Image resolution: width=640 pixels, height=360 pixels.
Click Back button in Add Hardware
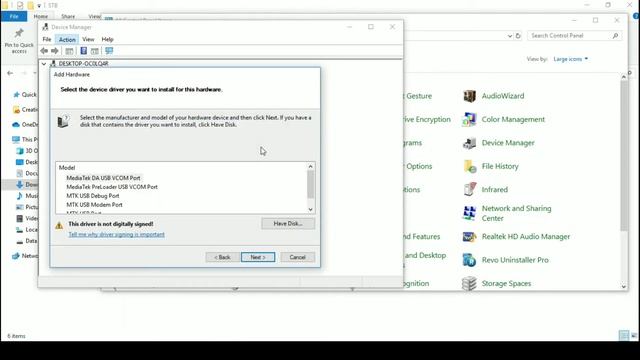(x=222, y=257)
